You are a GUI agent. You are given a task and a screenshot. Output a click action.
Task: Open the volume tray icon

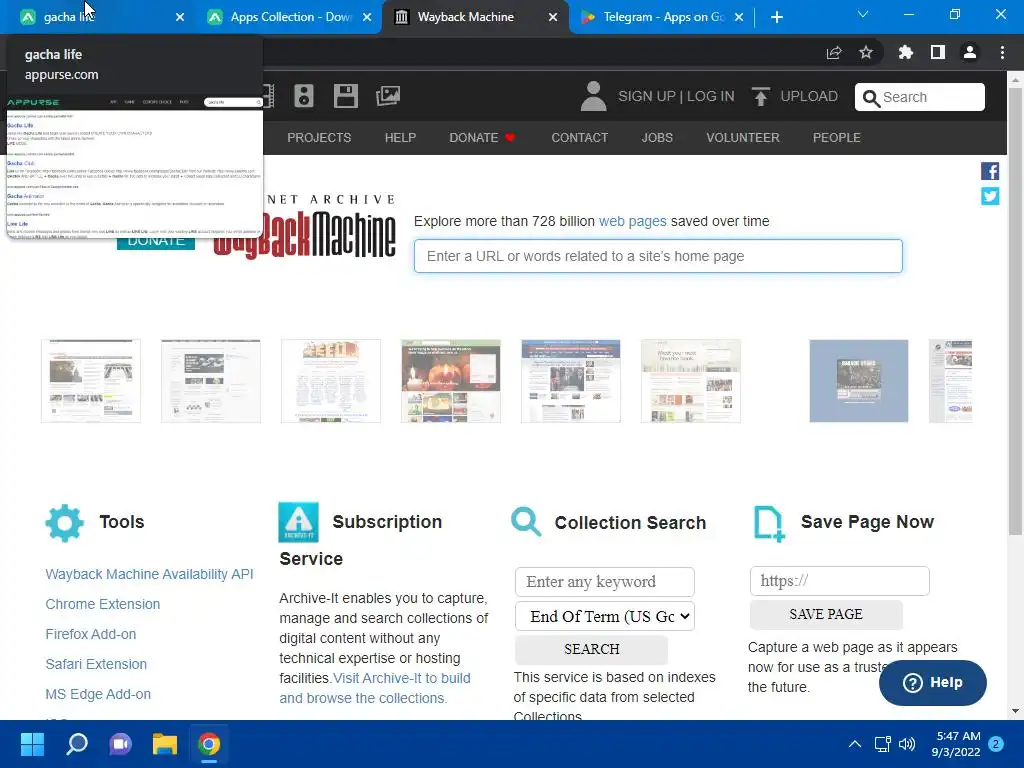[907, 744]
